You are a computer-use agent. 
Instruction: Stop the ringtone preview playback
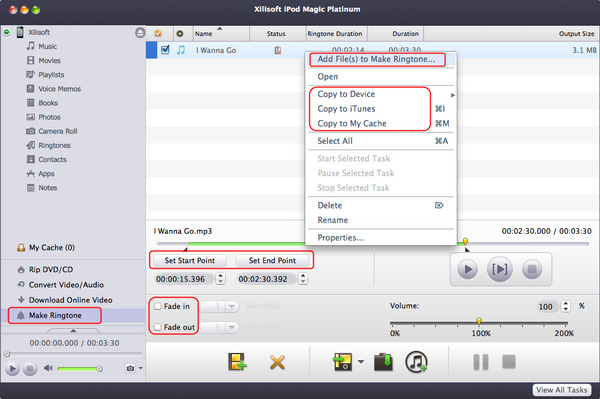(x=532, y=269)
